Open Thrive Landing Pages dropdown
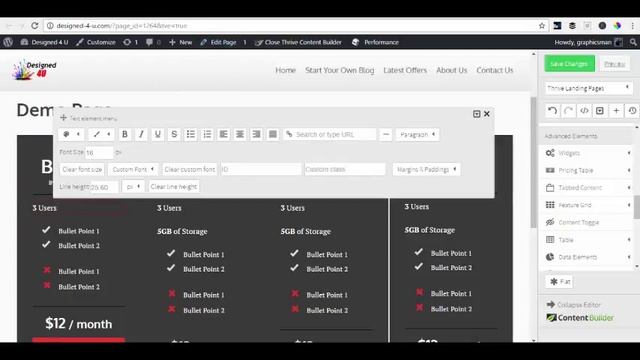 click(588, 88)
